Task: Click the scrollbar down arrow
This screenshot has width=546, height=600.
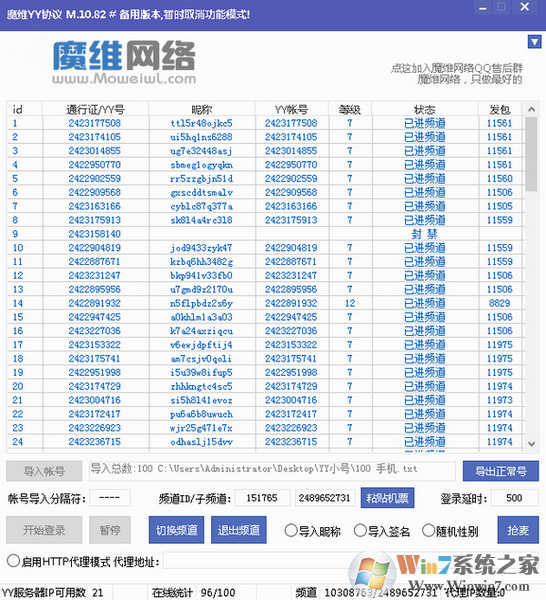Action: point(531,444)
